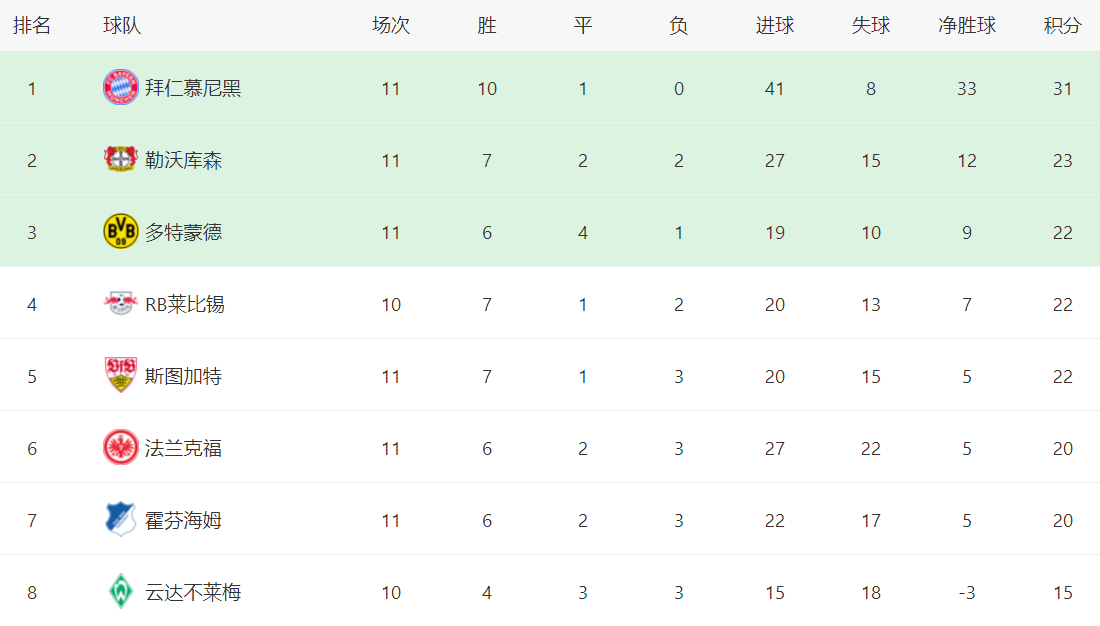Click the 场次 column header
The width and height of the screenshot is (1100, 626).
coord(391,26)
